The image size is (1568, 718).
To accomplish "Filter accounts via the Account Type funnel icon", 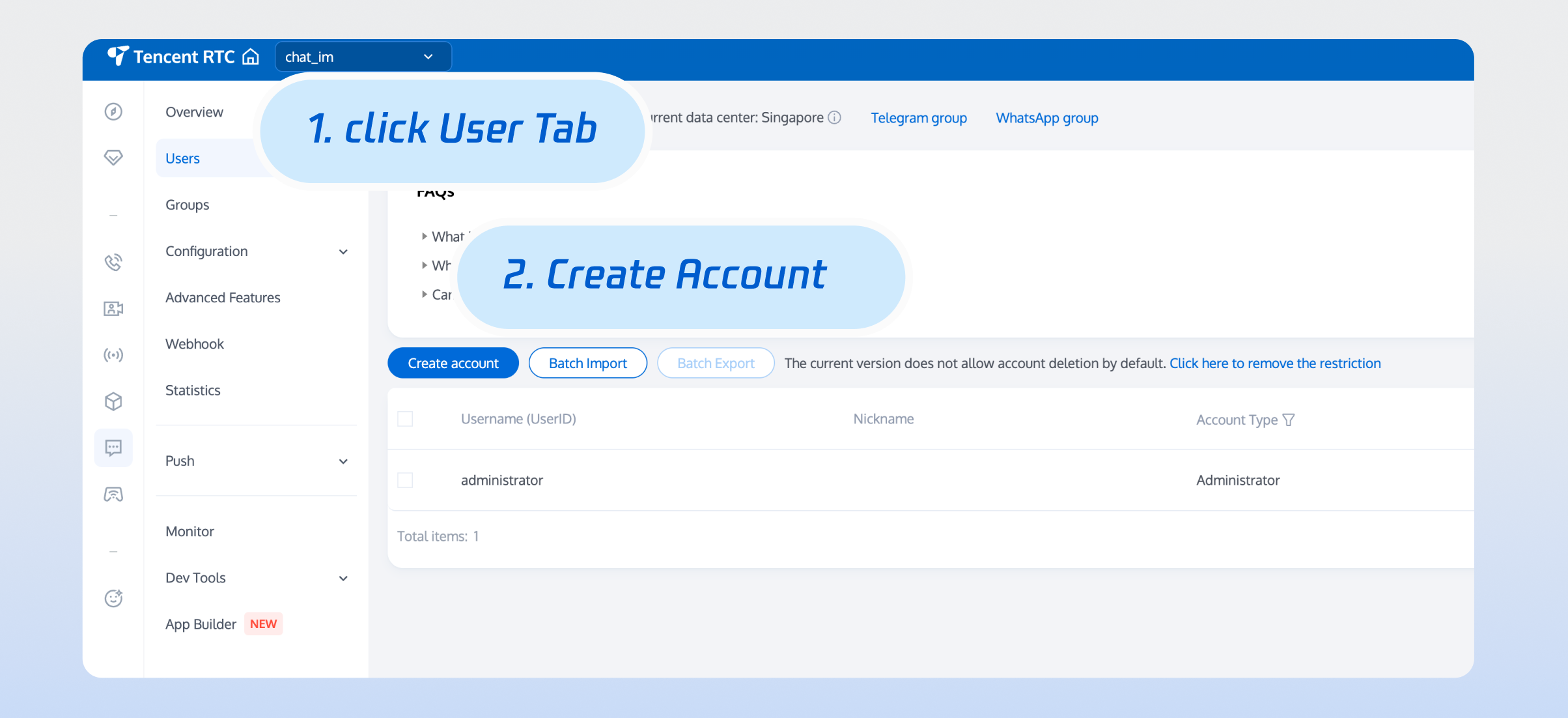I will (1289, 420).
